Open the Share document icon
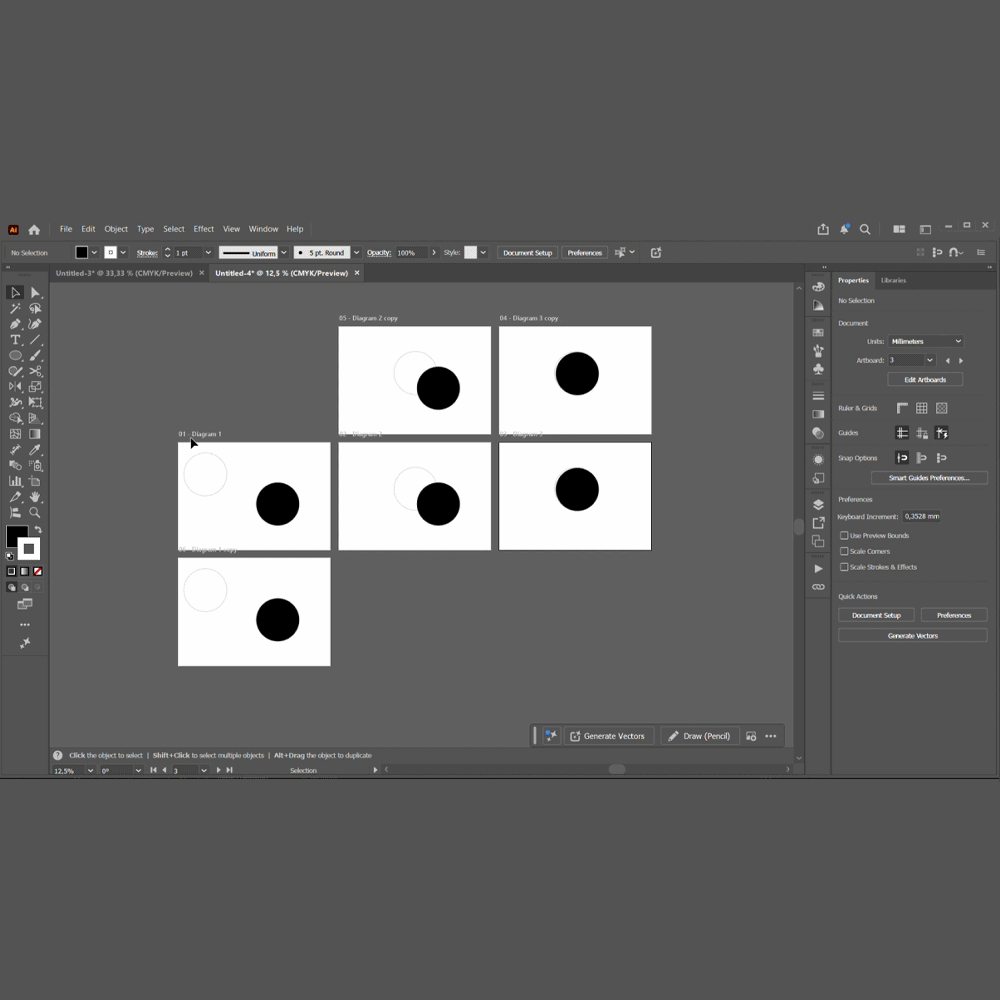The height and width of the screenshot is (1000, 1000). point(823,229)
